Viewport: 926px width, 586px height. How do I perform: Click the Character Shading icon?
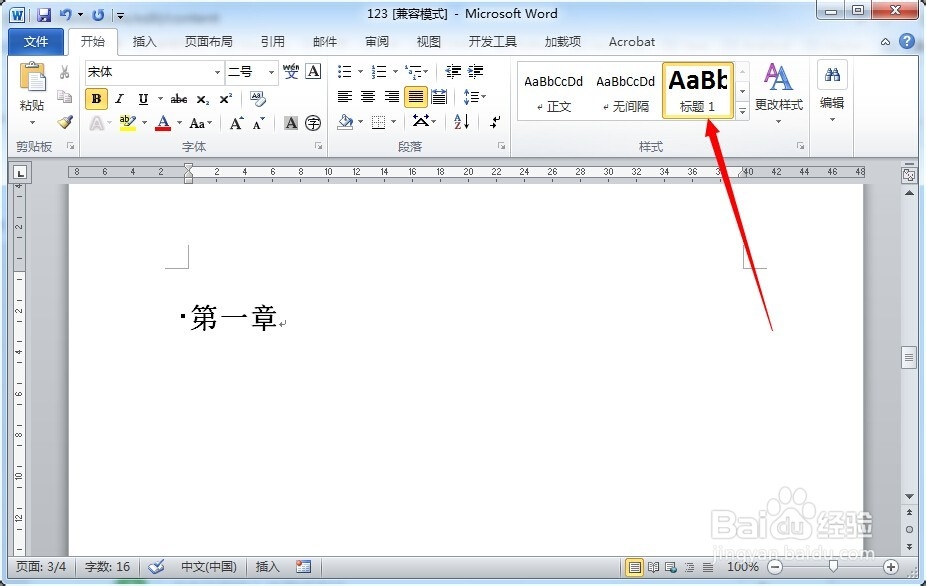pos(291,123)
